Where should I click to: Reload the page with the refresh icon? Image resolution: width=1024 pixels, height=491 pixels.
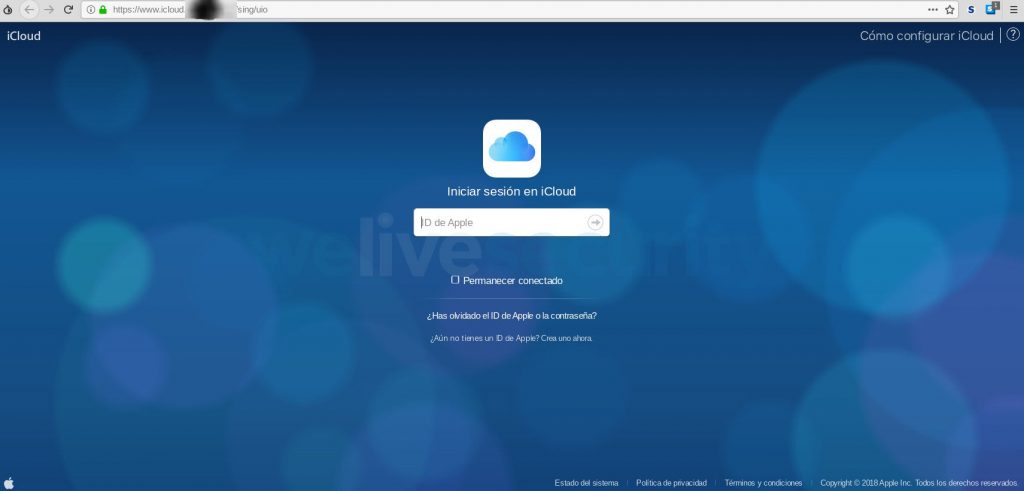pyautogui.click(x=68, y=9)
